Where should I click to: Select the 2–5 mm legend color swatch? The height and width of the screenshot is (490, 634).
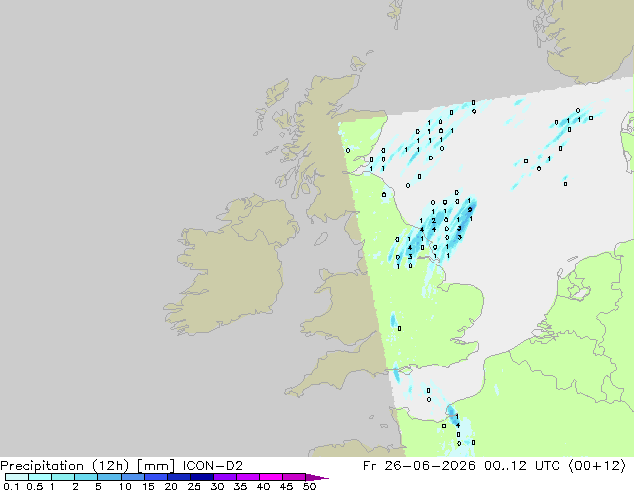click(x=86, y=477)
